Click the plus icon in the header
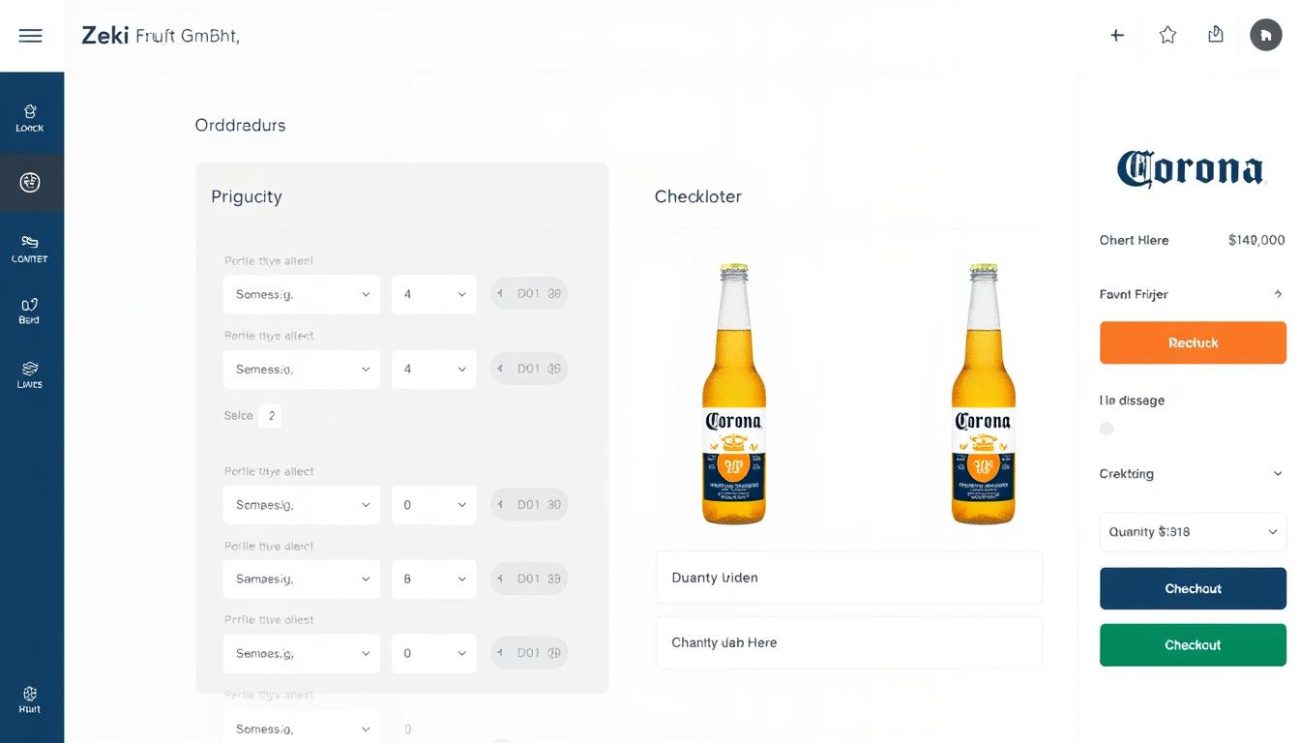1300x743 pixels. 1117,35
